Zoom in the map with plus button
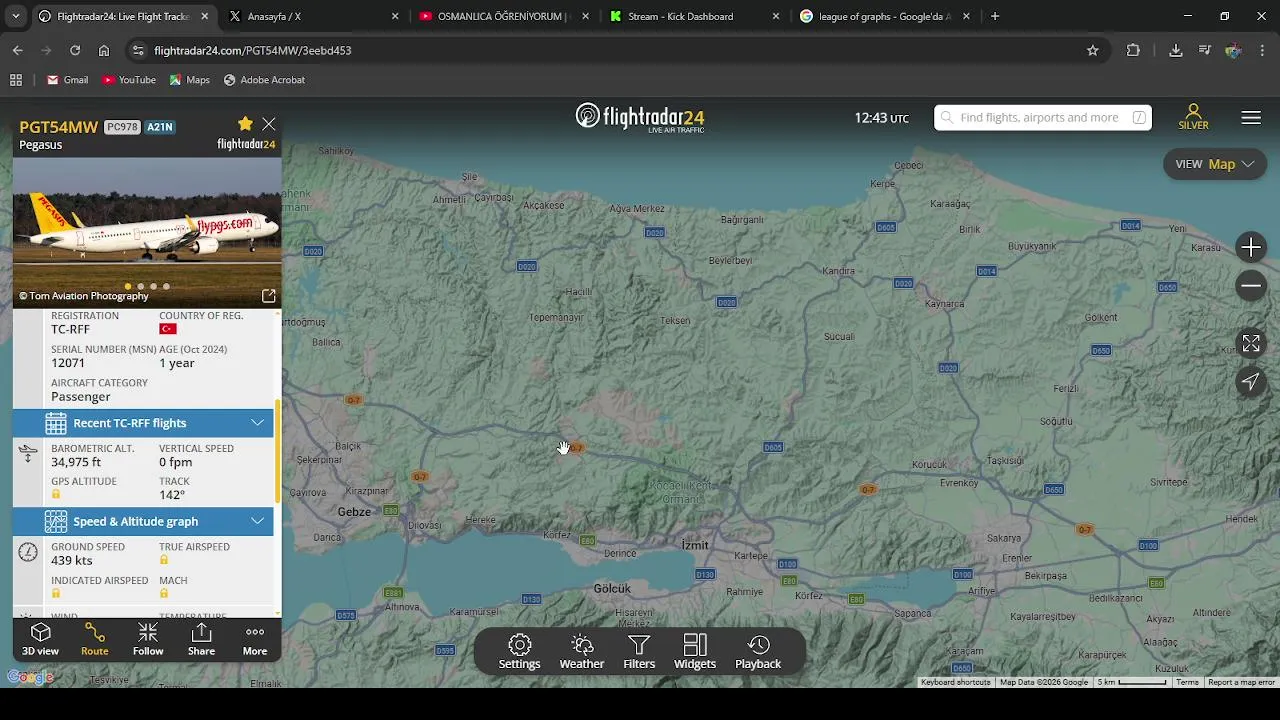1280x720 pixels. [1251, 247]
